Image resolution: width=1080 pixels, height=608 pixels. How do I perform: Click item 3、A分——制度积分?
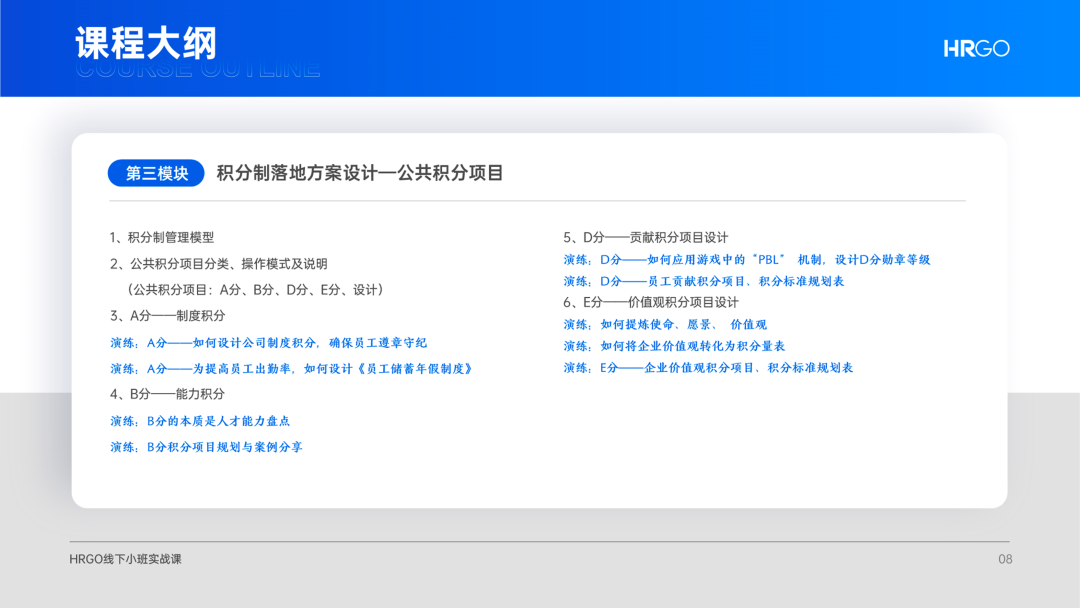point(168,316)
